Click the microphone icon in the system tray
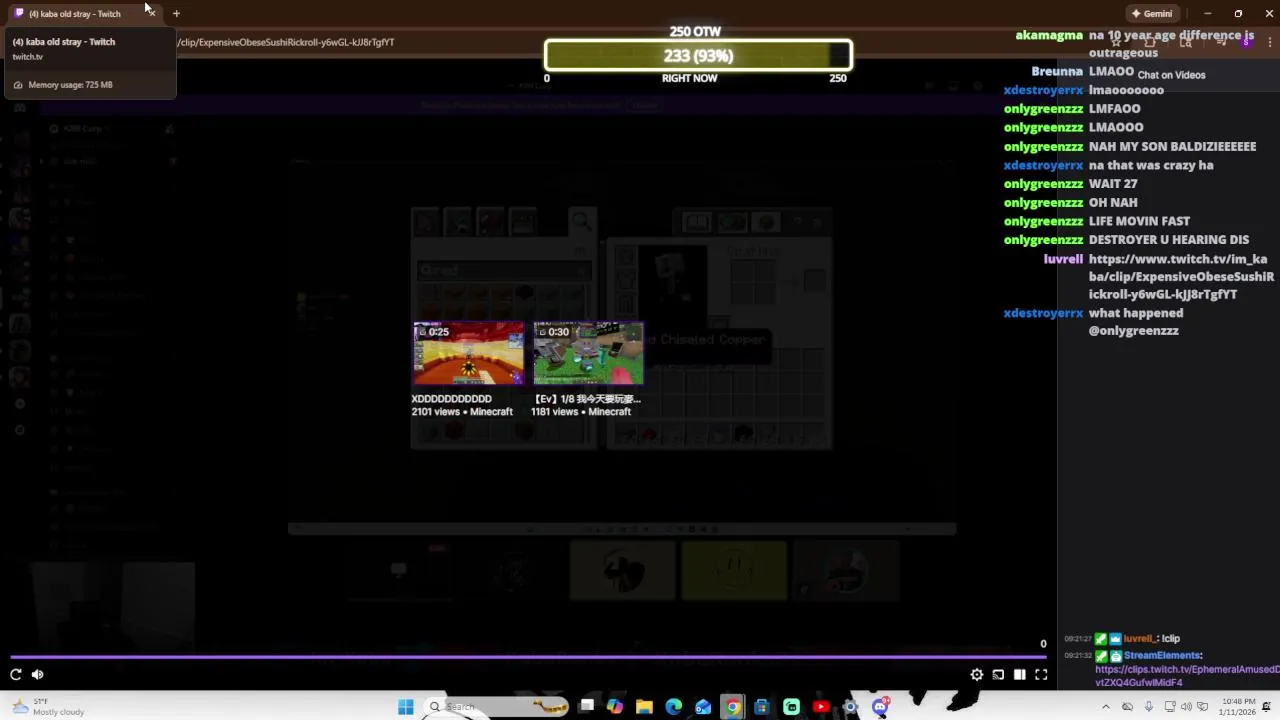Screen dimensions: 1280x720 point(1149,707)
